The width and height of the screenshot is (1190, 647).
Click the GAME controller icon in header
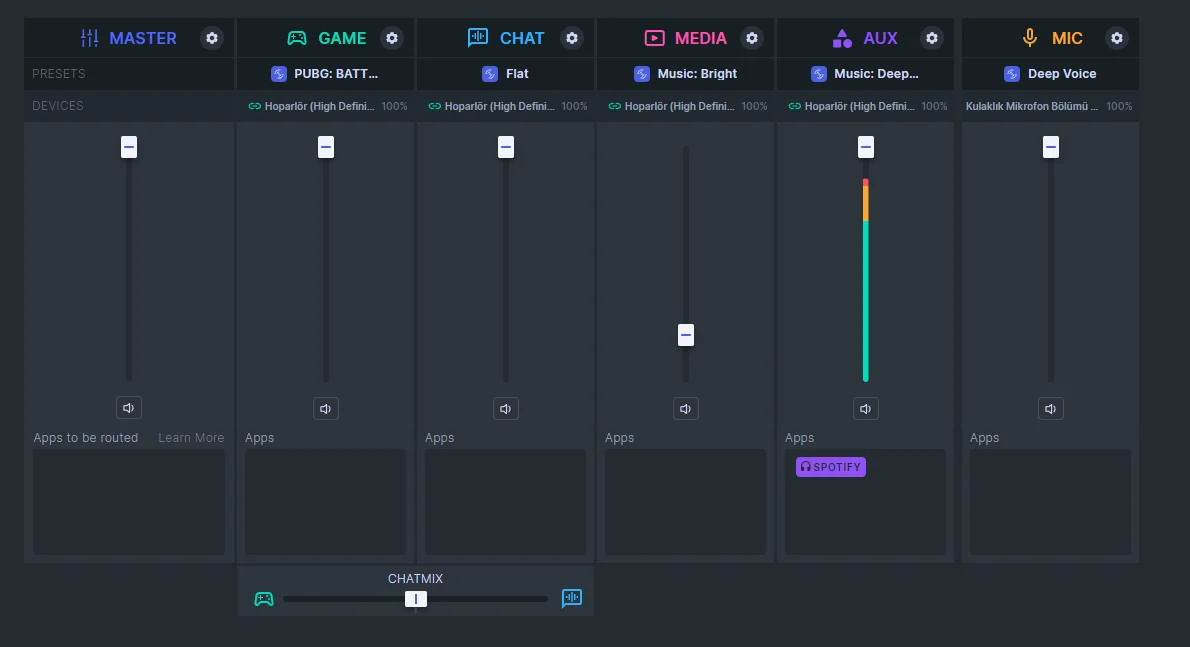pos(297,38)
